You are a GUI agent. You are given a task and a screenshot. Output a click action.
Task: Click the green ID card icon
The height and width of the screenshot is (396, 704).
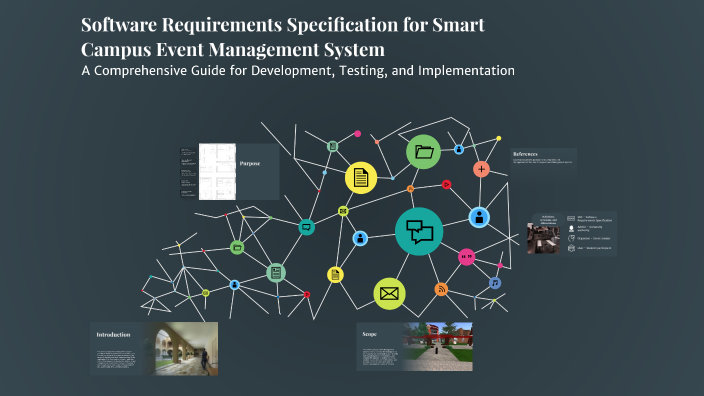tap(276, 273)
